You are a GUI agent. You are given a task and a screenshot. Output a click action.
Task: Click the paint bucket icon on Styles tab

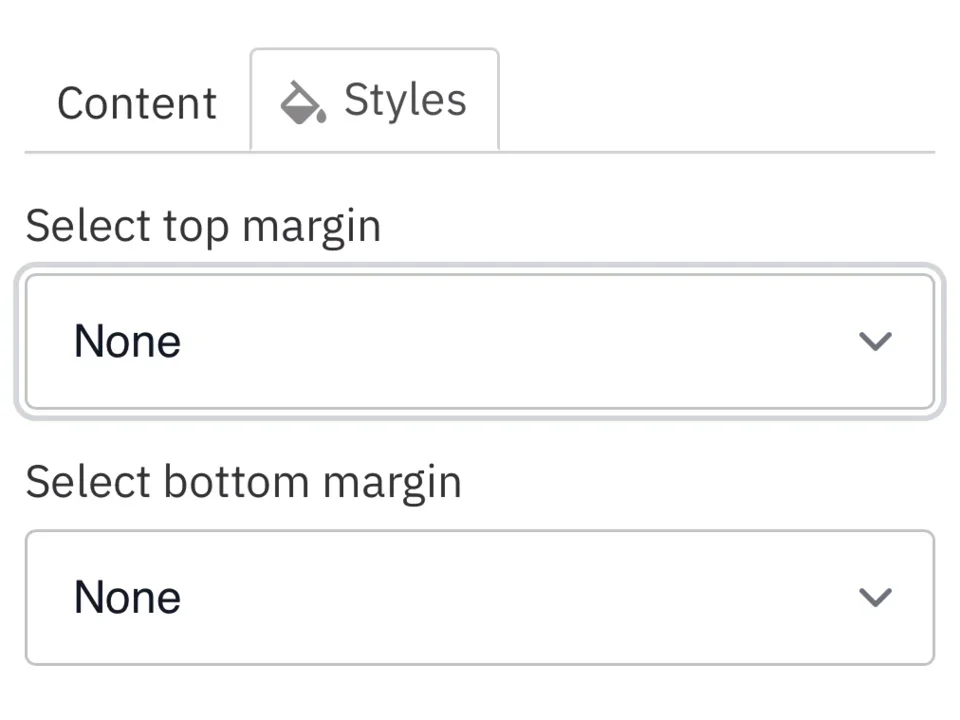[x=301, y=100]
